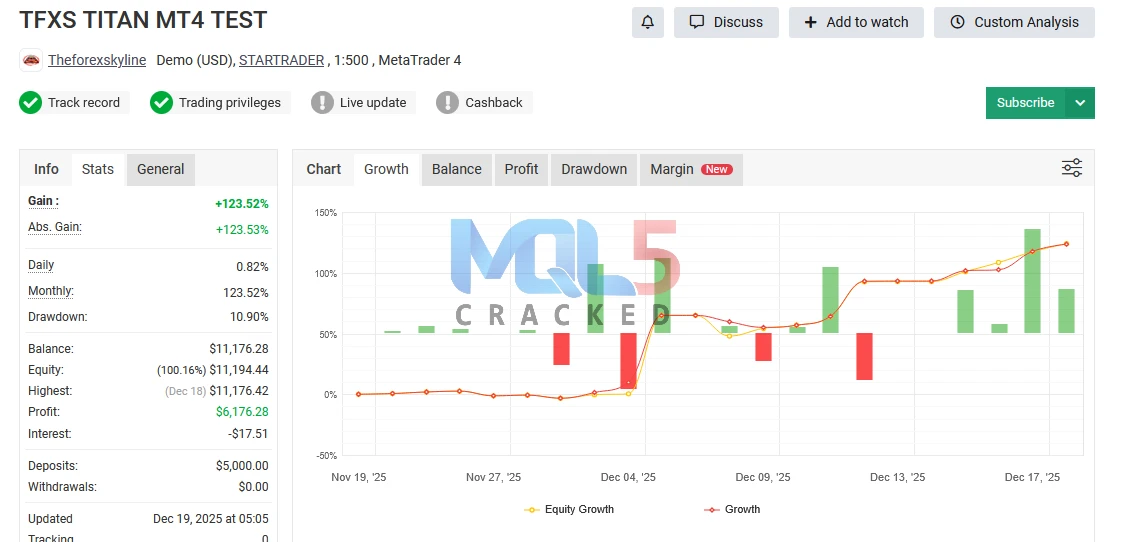Click the New badge beside Margin
Screen dimensions: 1130x542
click(x=717, y=169)
